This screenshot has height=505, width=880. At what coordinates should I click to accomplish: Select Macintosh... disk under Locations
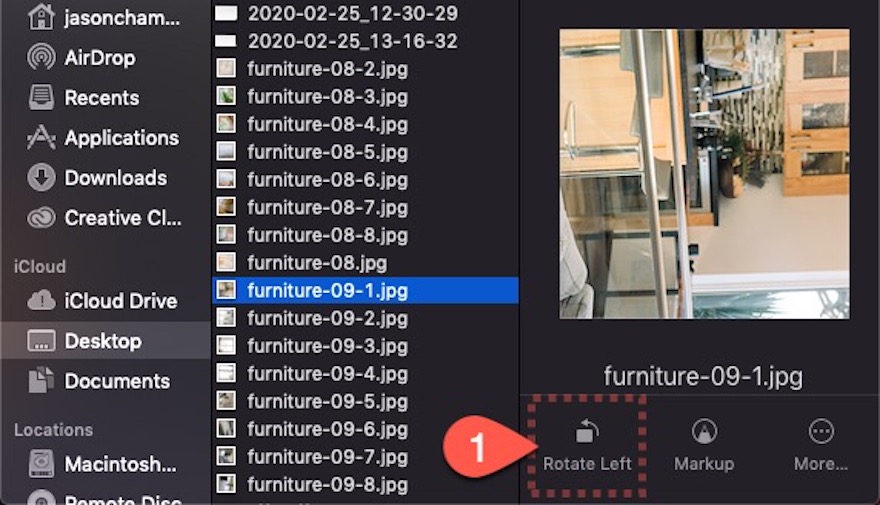tap(102, 464)
